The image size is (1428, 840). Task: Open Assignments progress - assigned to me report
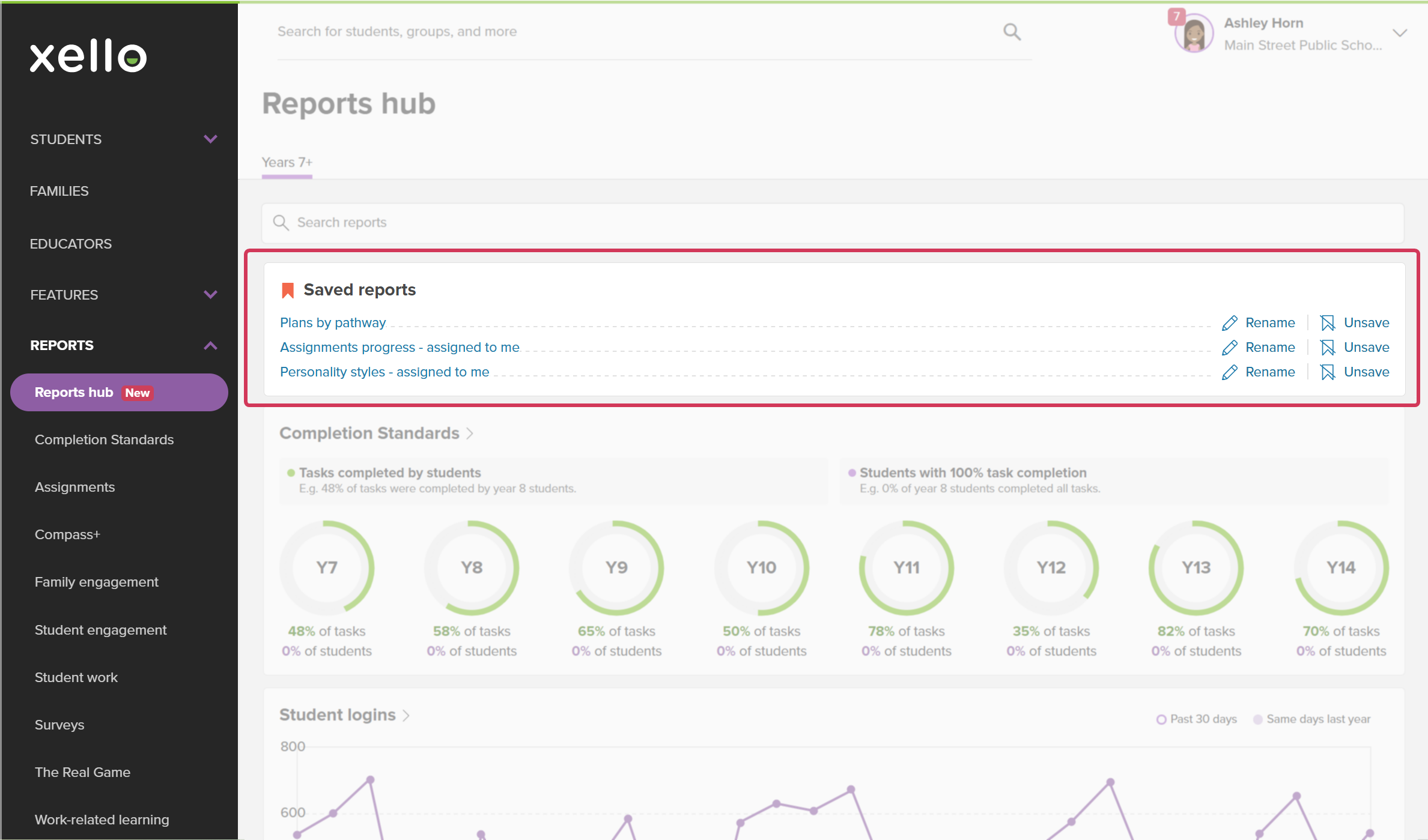400,348
